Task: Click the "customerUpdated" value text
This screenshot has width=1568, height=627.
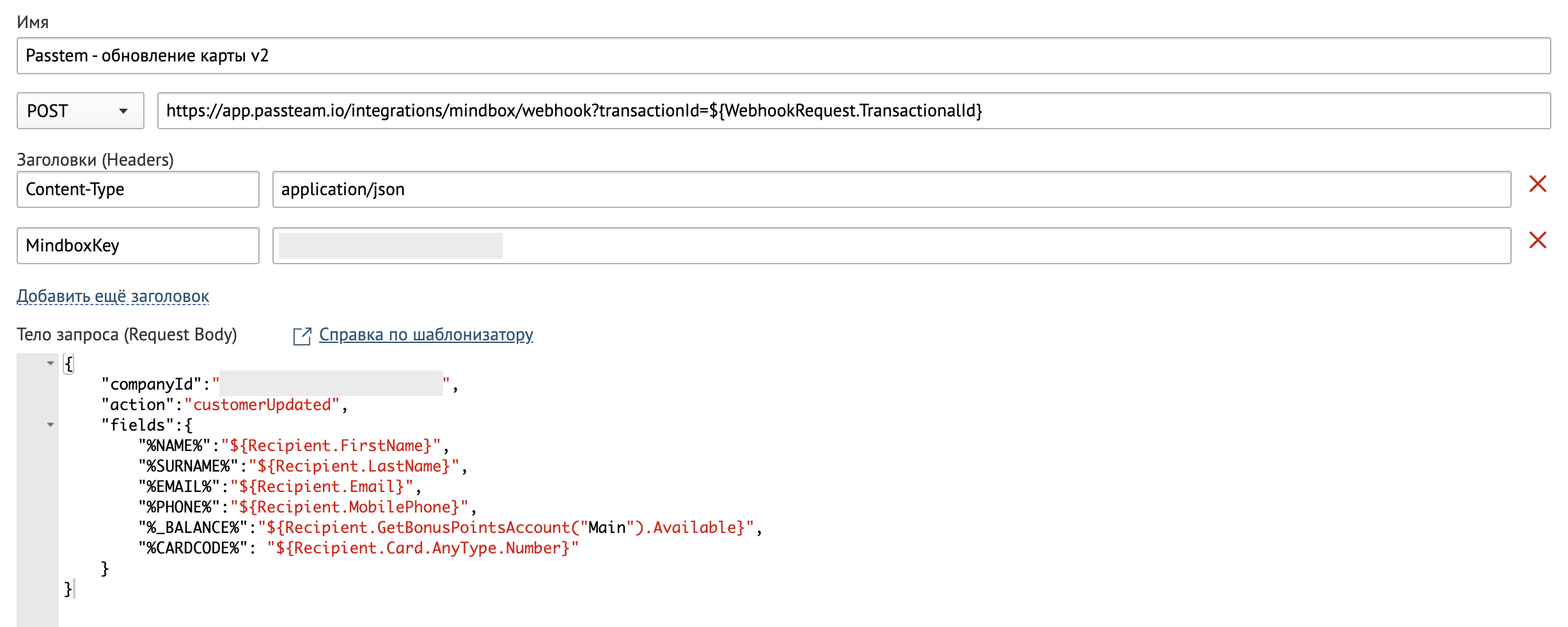Action: [262, 404]
